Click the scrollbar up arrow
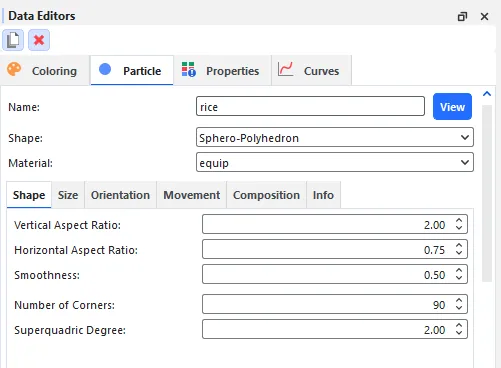This screenshot has height=368, width=501. [x=487, y=94]
